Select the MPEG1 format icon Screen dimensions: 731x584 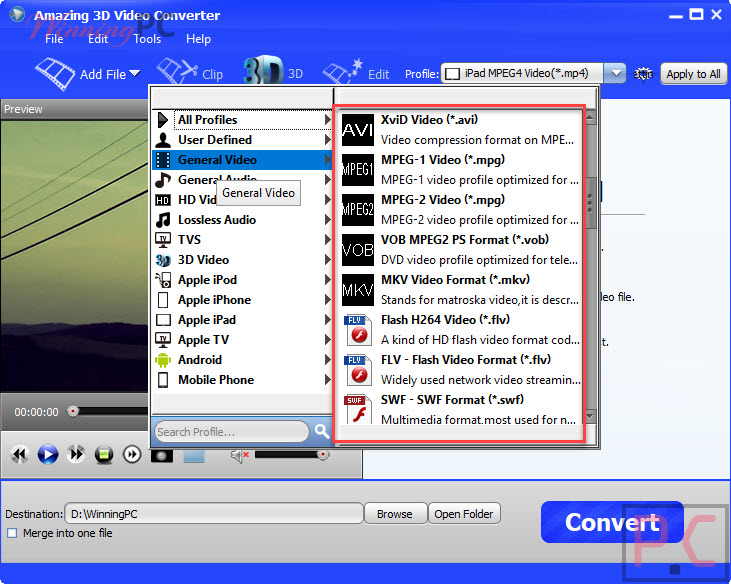358,170
